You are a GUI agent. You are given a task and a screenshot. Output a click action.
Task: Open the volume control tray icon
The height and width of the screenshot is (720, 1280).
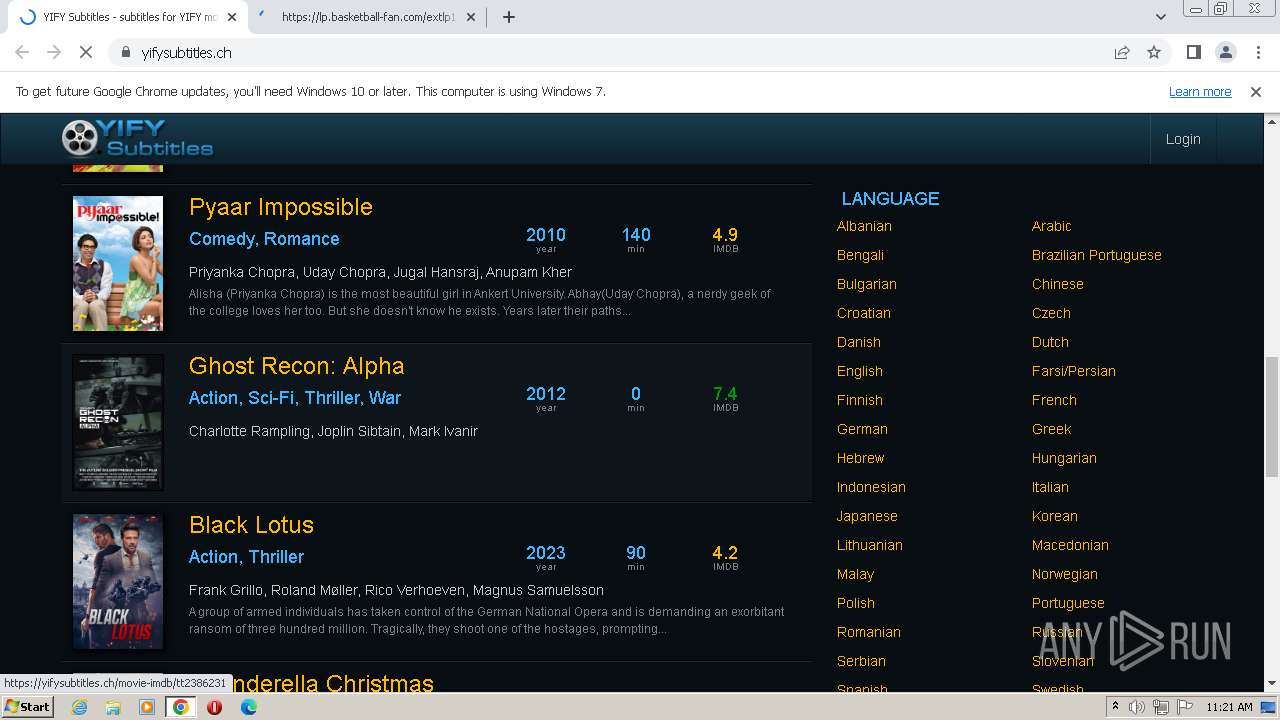click(x=1137, y=707)
